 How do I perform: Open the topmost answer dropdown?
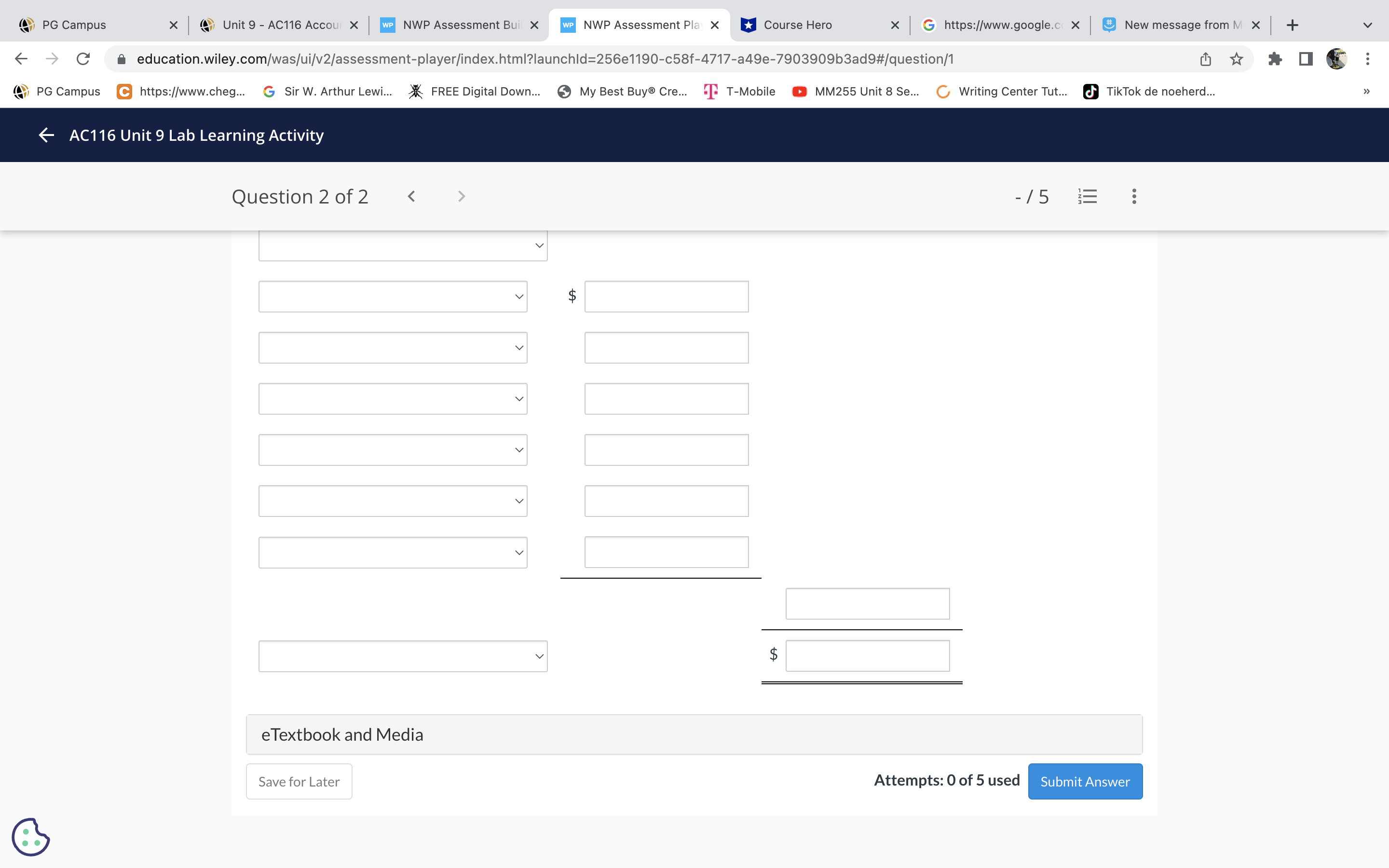402,244
